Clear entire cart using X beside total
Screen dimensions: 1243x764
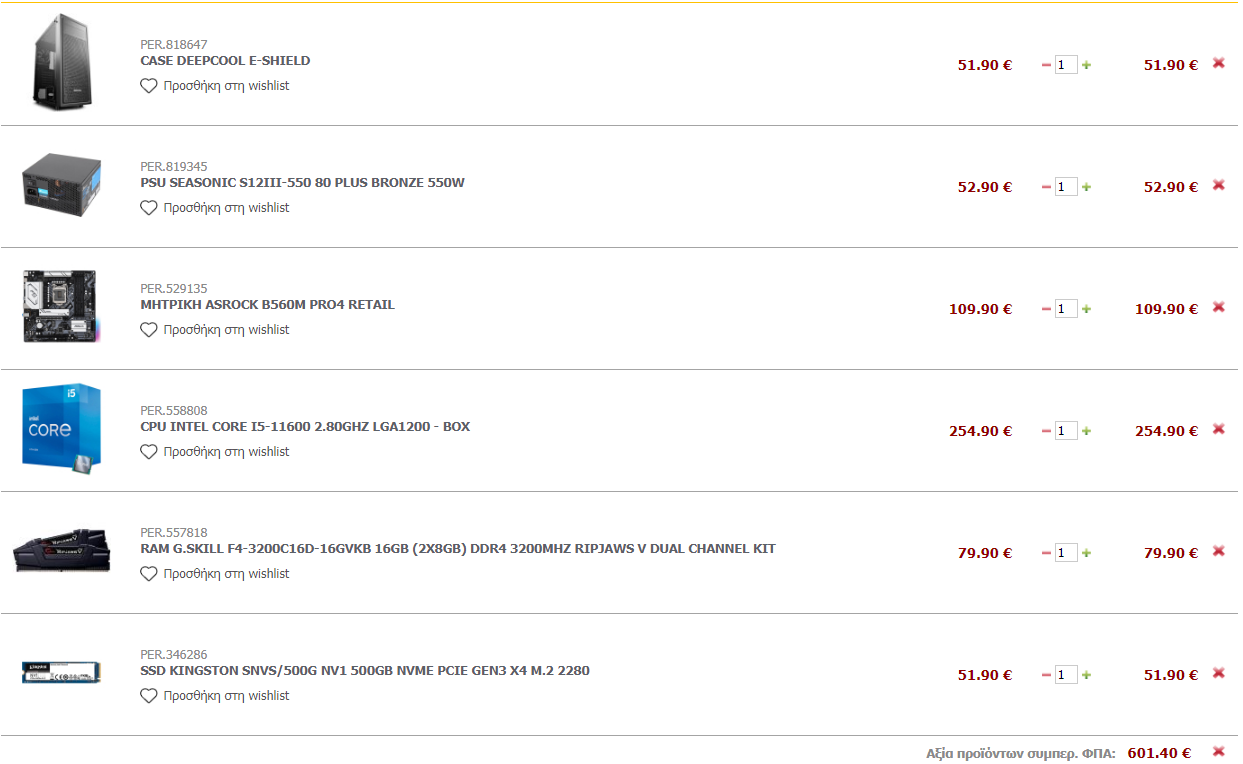tap(1218, 752)
